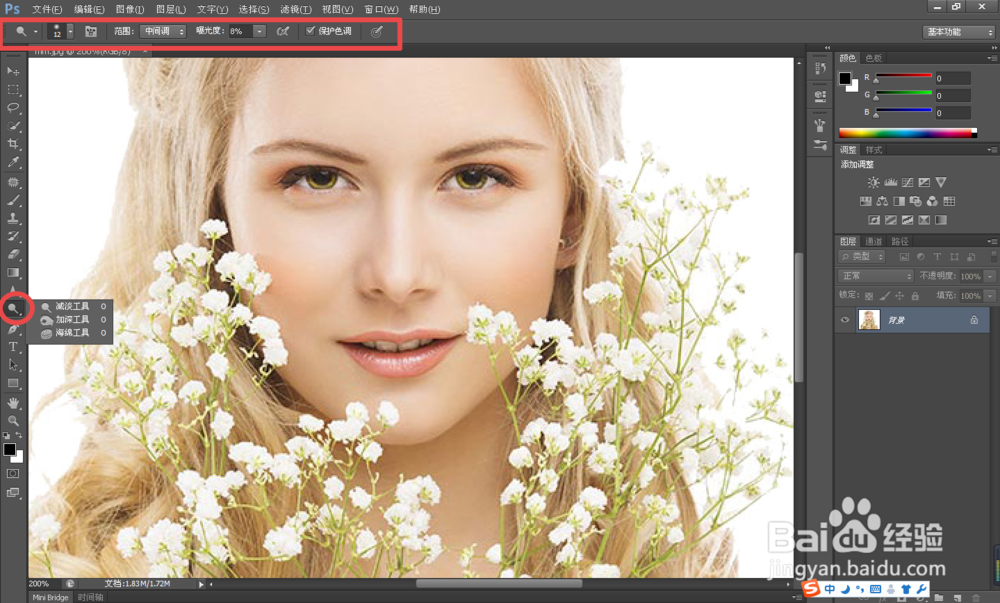This screenshot has height=603, width=1000.
Task: Select the History Brush tool
Action: coord(13,236)
